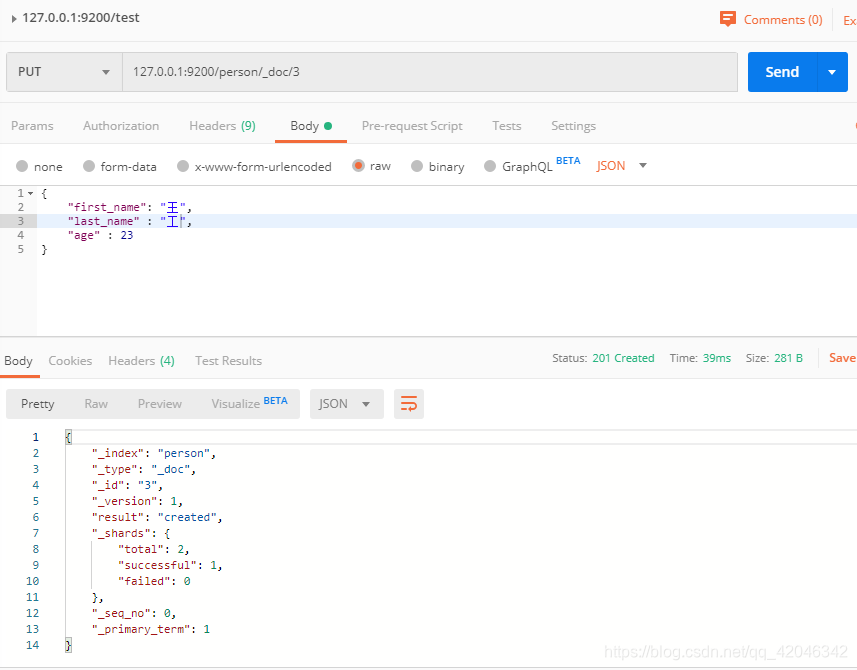Switch response view to Visualize BETA
Image resolution: width=857 pixels, height=670 pixels.
click(x=249, y=403)
